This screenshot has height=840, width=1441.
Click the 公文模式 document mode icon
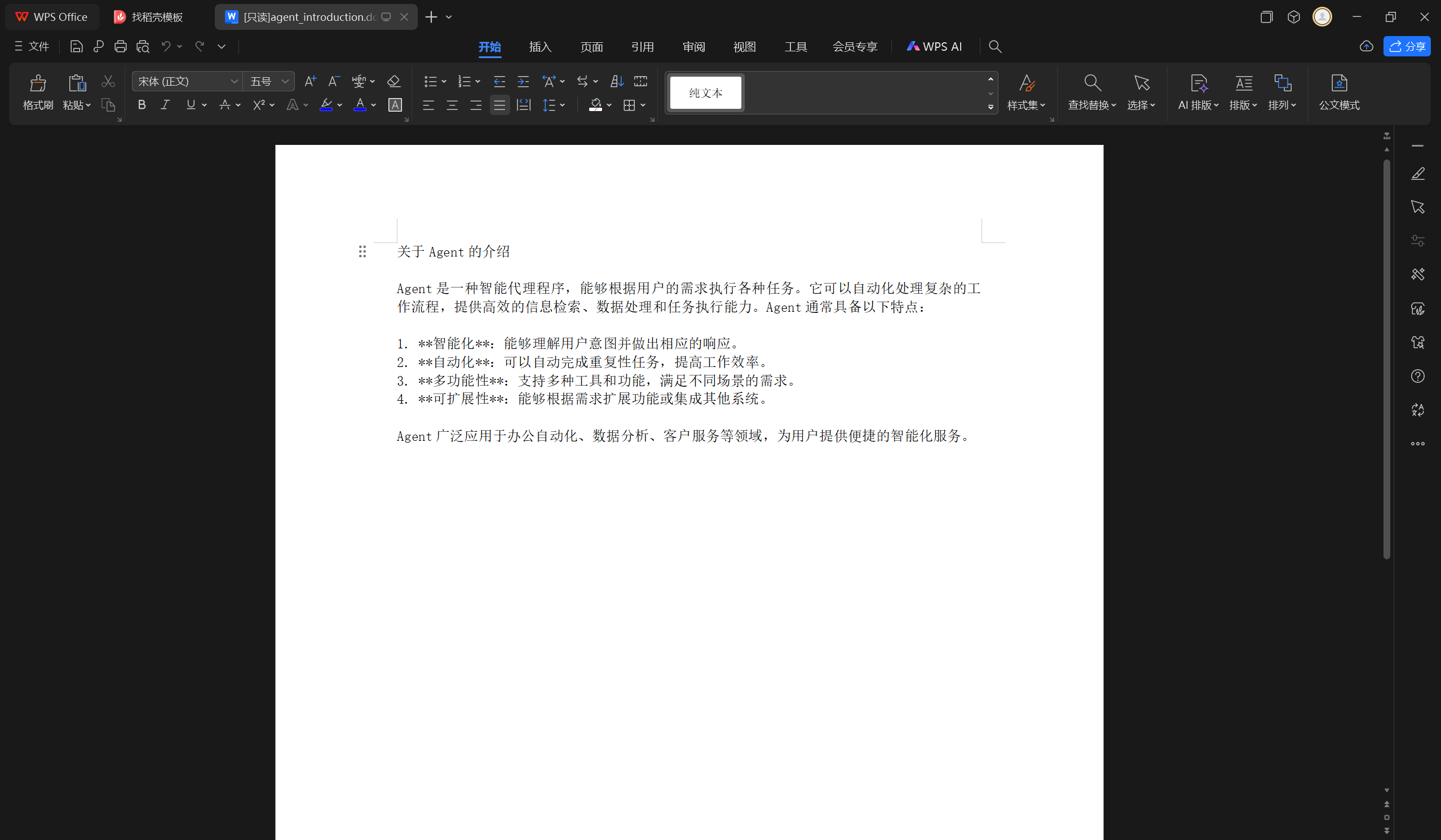pyautogui.click(x=1339, y=83)
